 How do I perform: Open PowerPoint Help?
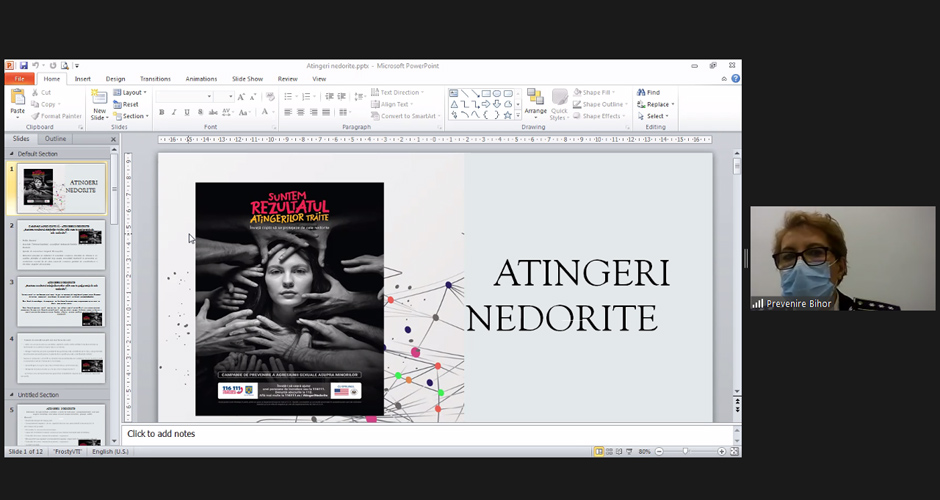coord(736,79)
